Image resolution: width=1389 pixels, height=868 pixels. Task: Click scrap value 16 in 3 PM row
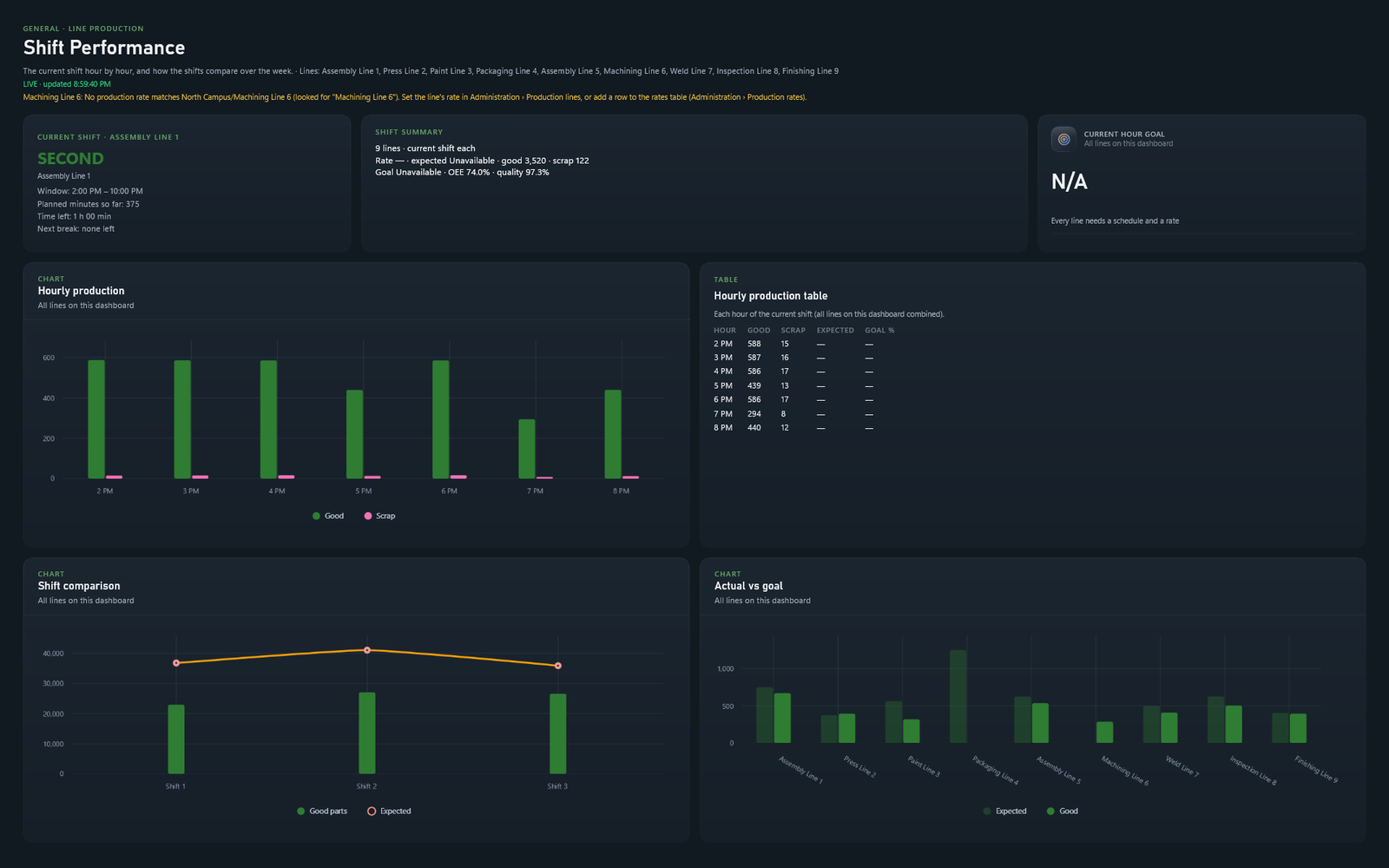[x=785, y=358]
